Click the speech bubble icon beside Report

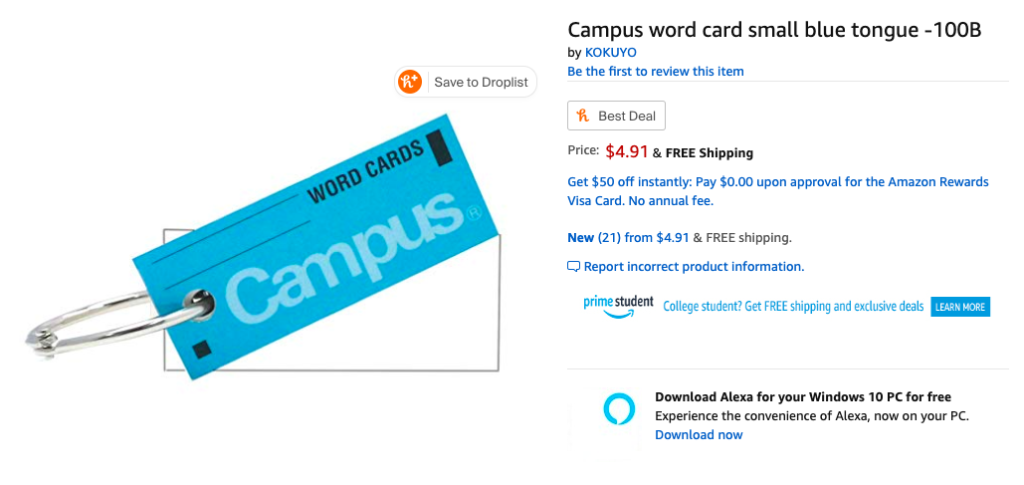[573, 267]
